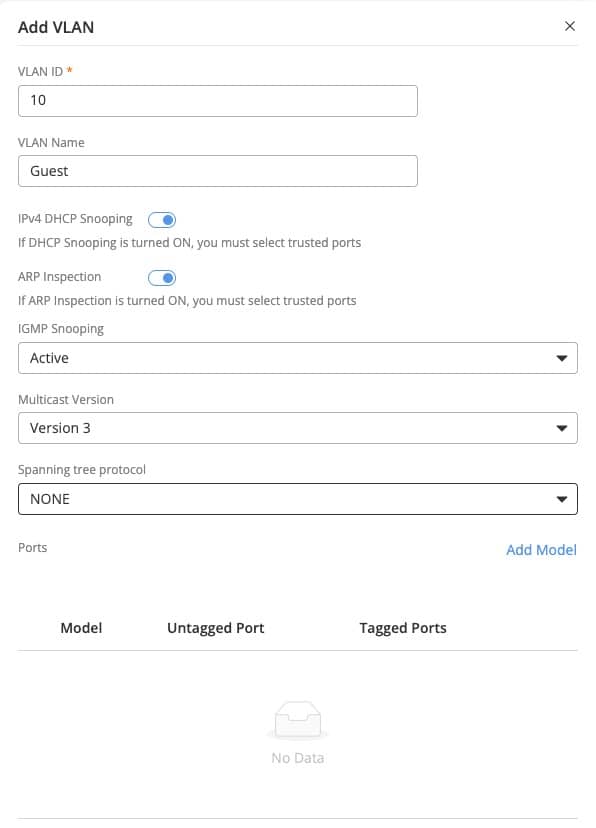This screenshot has width=596, height=828.
Task: Toggle IPv4 DHCP Snooping switch
Action: point(162,220)
